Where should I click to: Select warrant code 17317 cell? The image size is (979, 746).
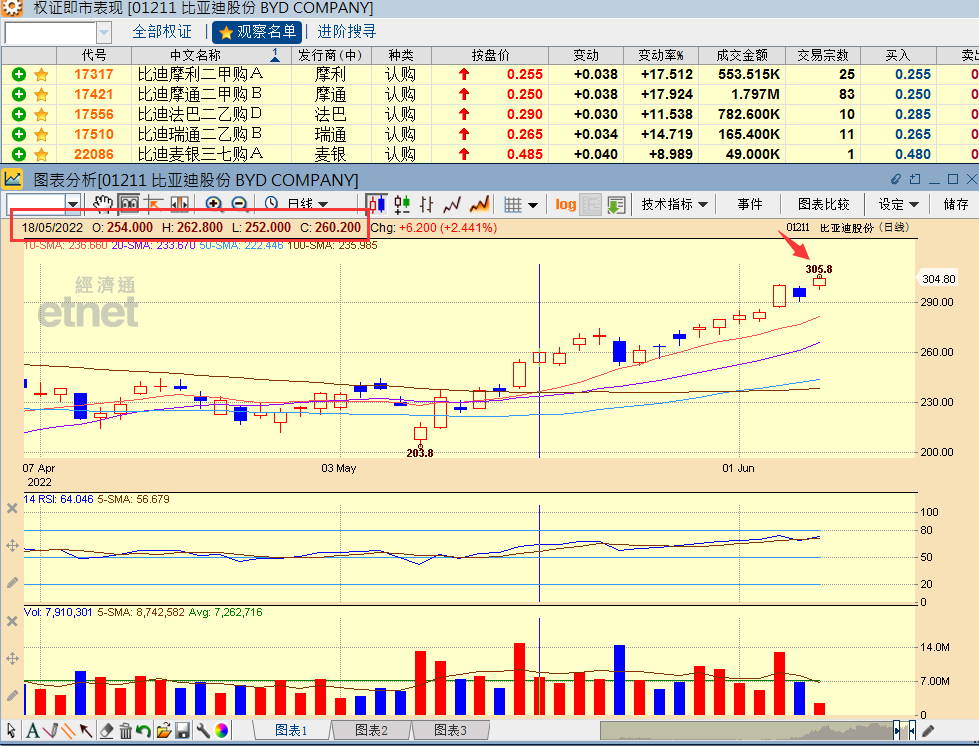[94, 74]
